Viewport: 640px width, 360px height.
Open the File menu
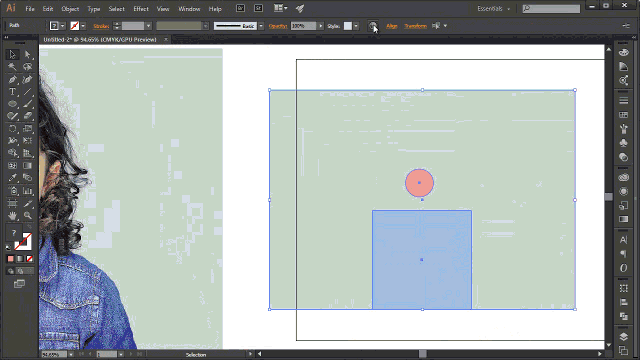[30, 9]
